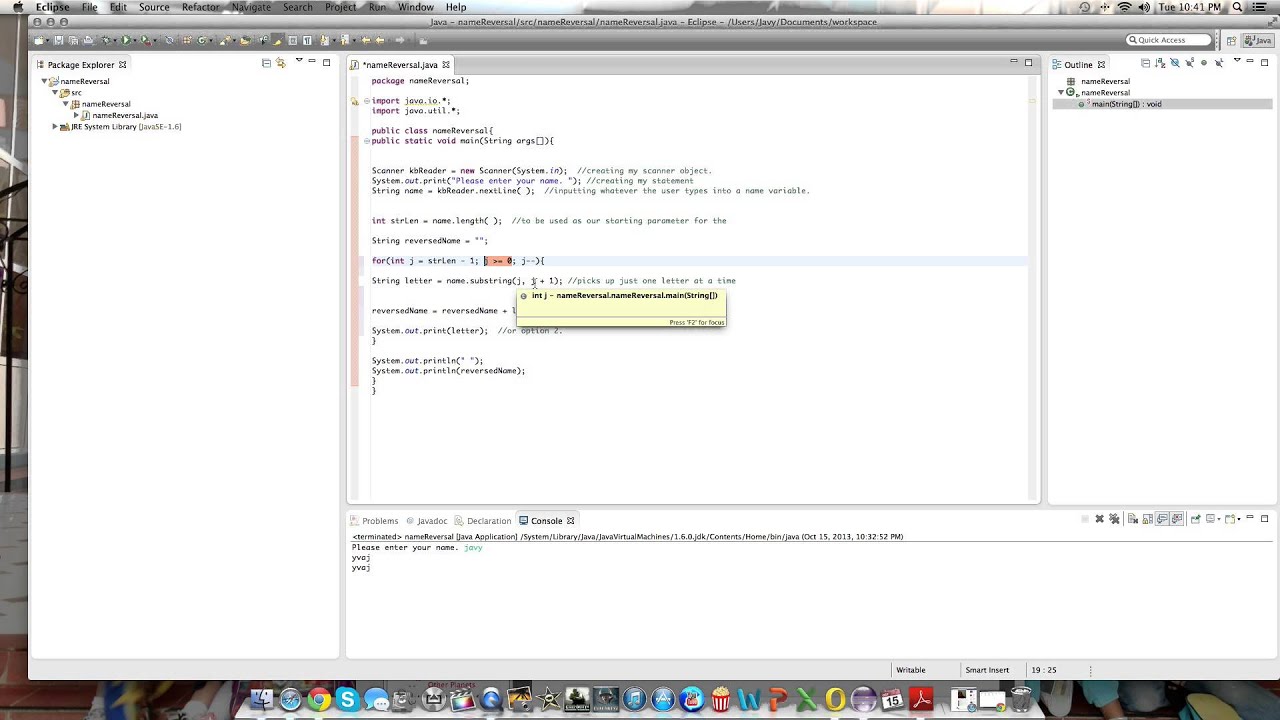The height and width of the screenshot is (720, 1280).
Task: Click the Quick Access search field
Action: (x=1168, y=40)
